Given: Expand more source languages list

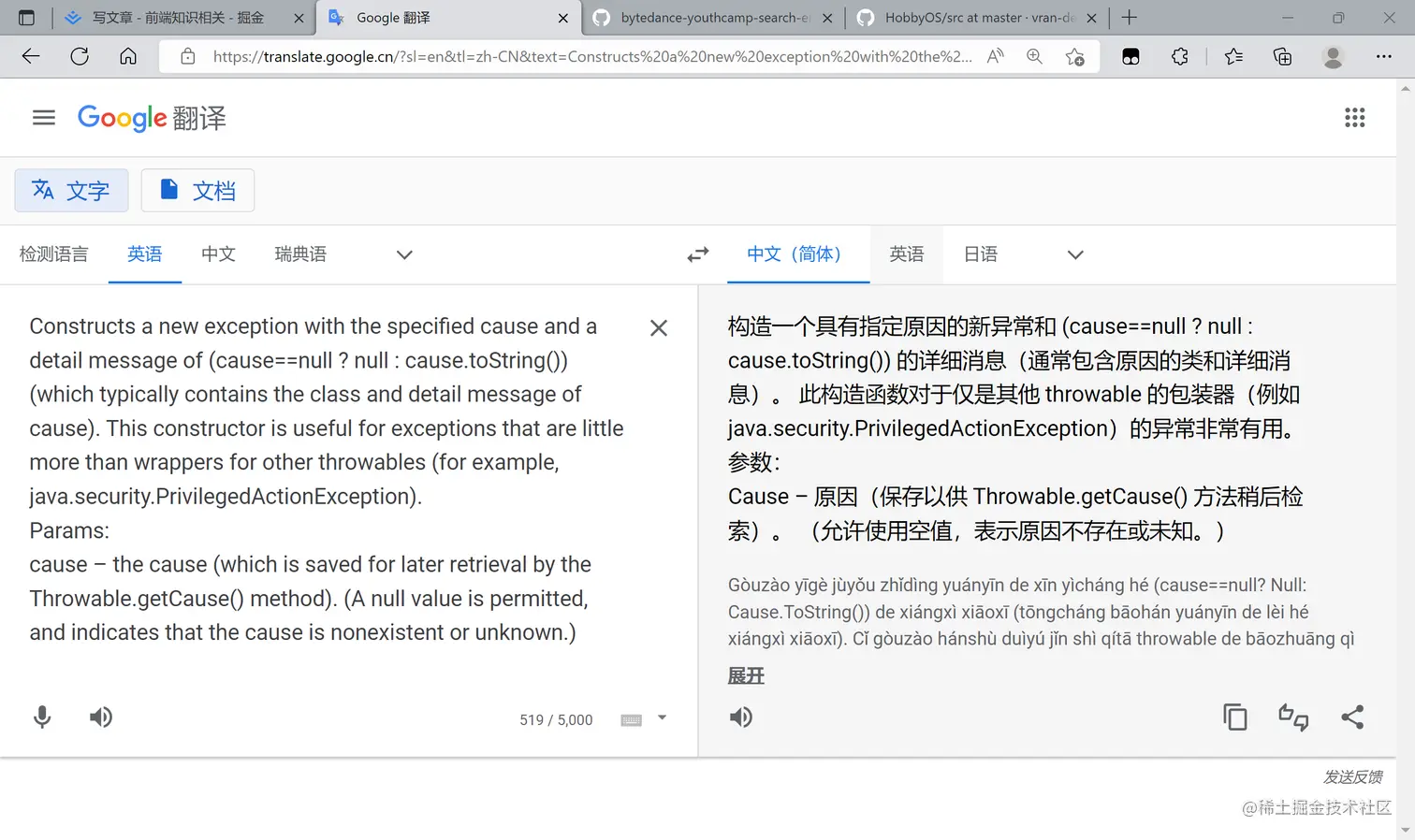Looking at the screenshot, I should [x=404, y=254].
